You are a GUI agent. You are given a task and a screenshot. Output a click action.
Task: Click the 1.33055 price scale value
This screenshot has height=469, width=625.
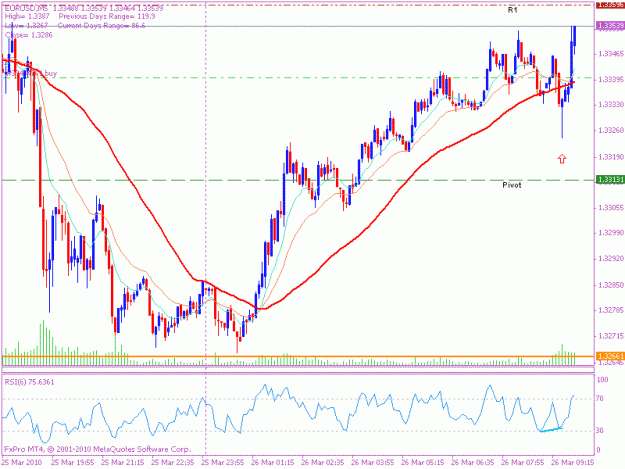click(x=611, y=208)
